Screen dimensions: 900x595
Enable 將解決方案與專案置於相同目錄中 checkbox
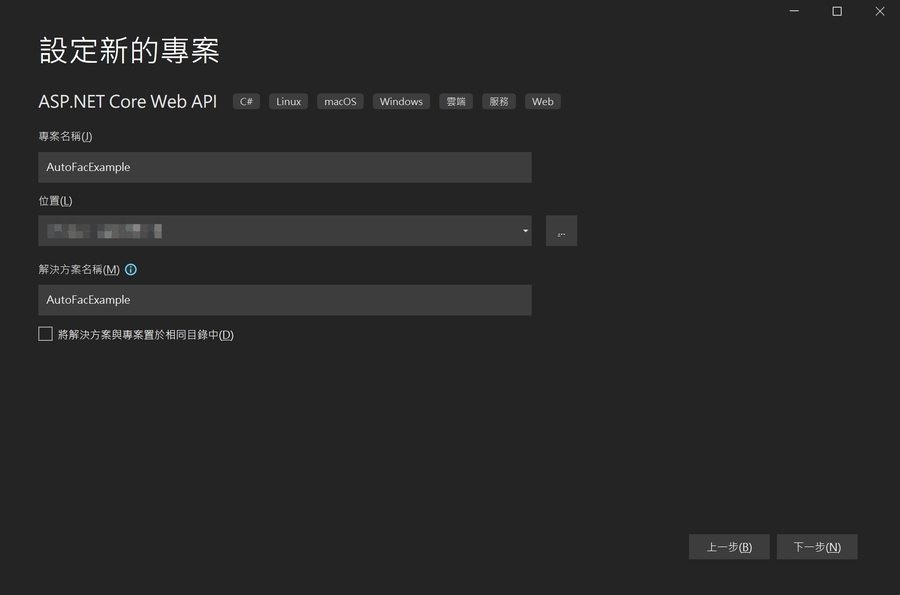tap(45, 334)
